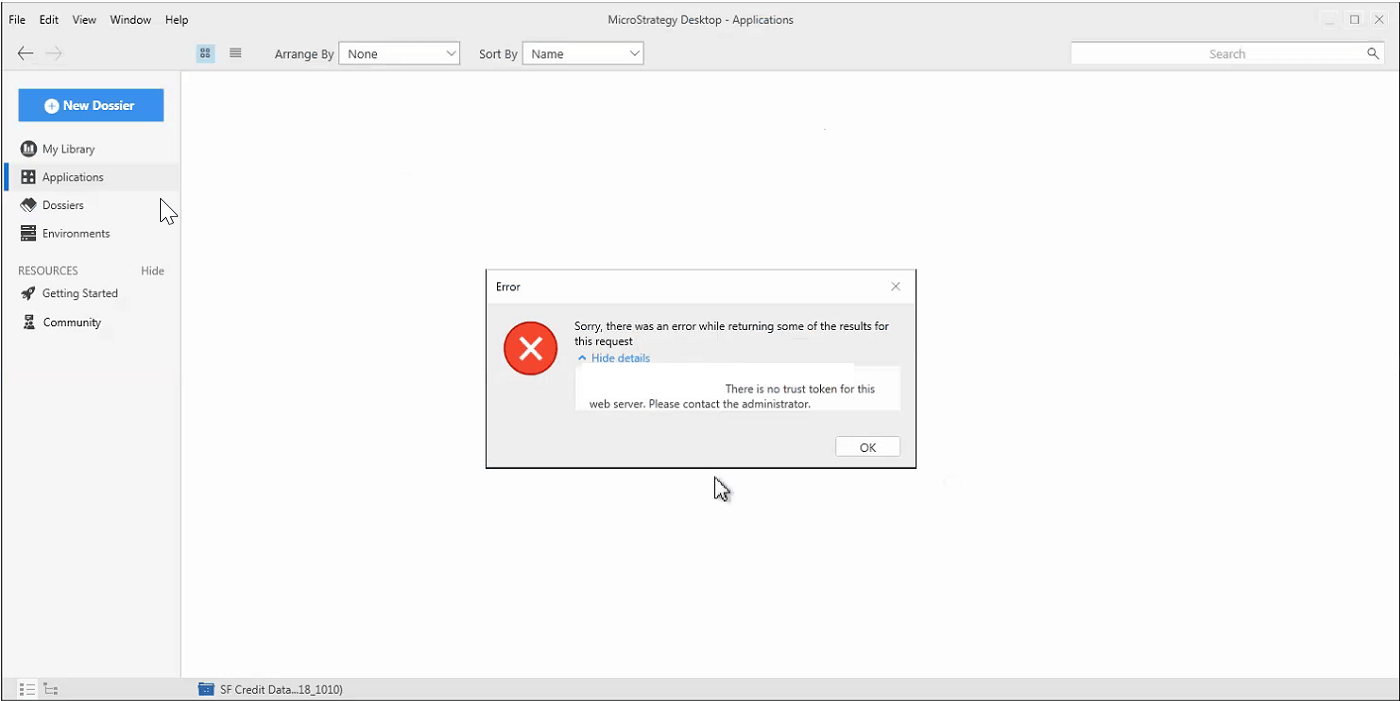Open Environments from the sidebar
1400x701 pixels.
click(x=75, y=233)
